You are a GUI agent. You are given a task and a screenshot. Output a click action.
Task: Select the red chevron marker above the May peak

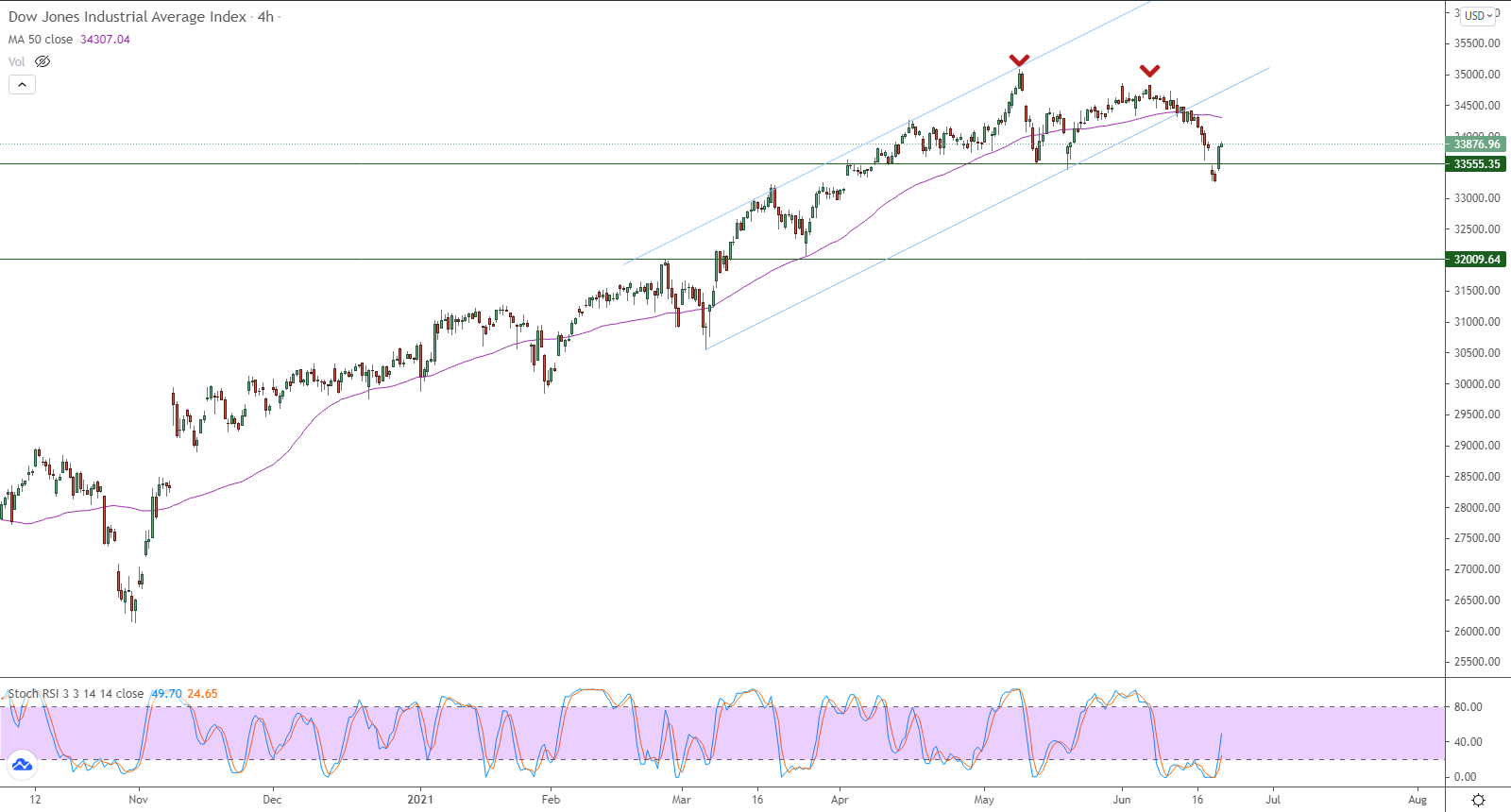[x=1019, y=60]
